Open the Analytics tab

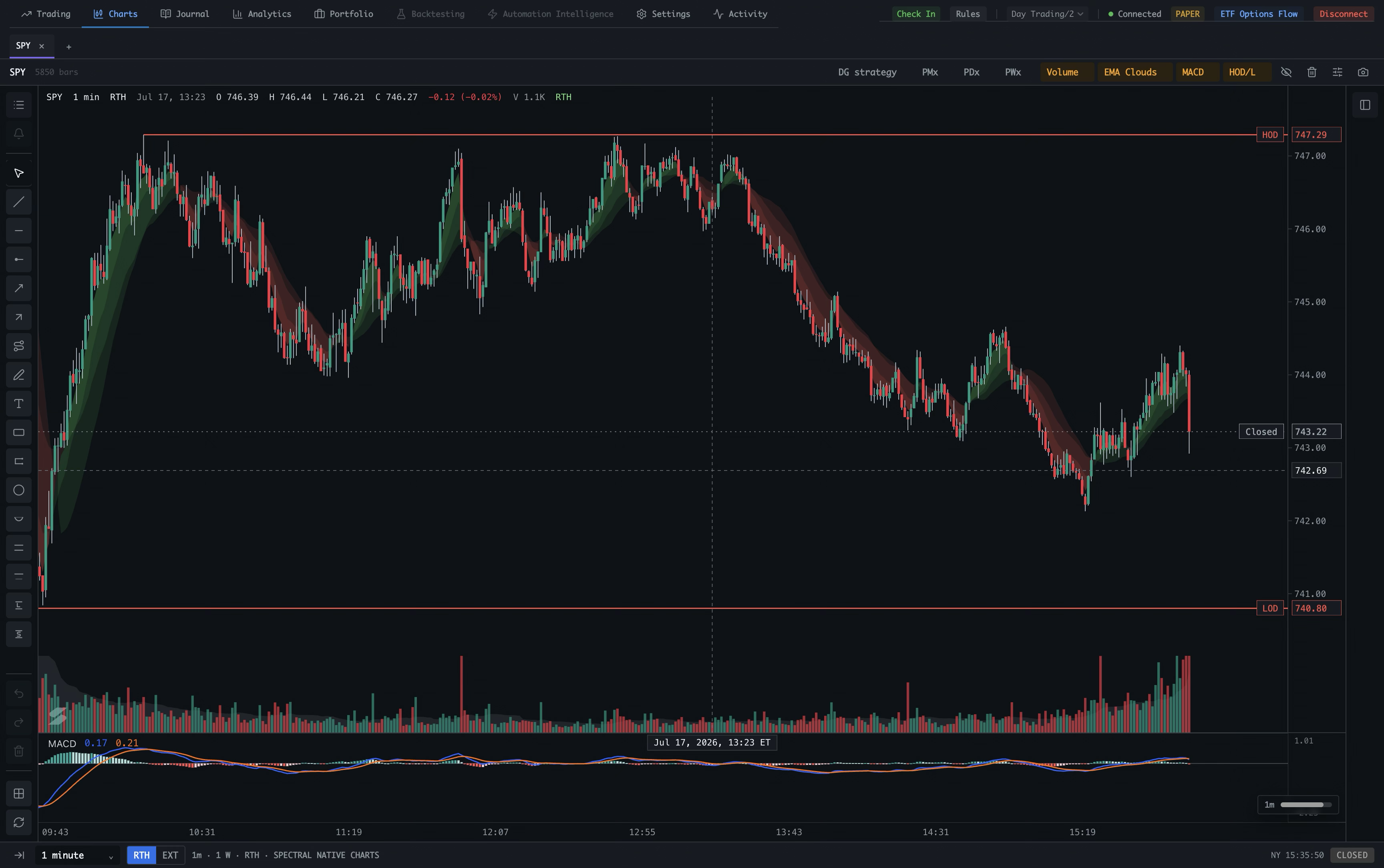262,14
